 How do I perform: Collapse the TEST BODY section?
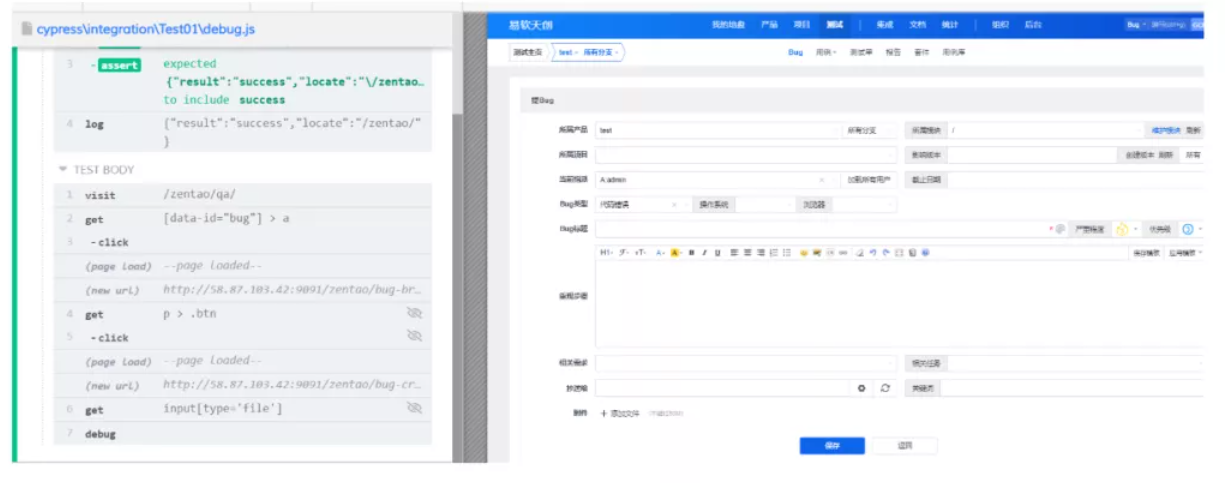click(65, 170)
